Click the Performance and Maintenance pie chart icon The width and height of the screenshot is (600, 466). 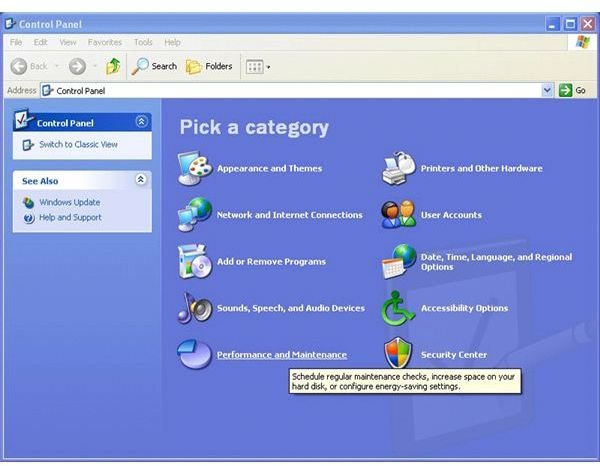194,354
